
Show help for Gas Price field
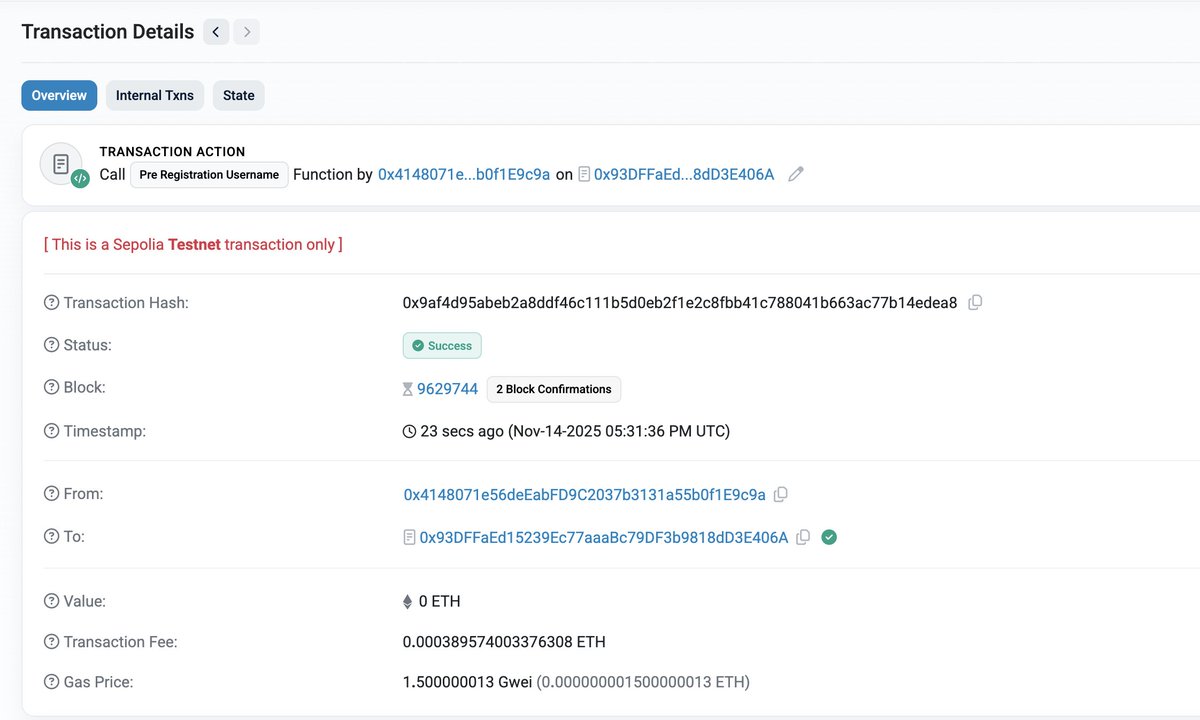tap(52, 682)
